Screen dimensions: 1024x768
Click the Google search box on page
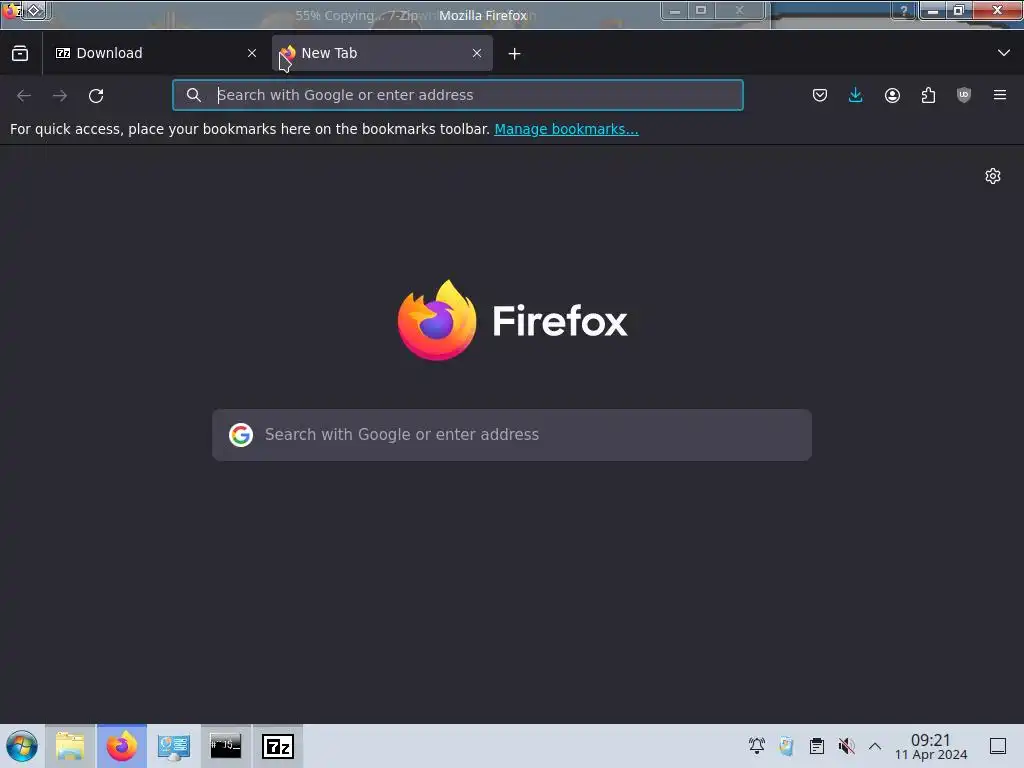[512, 435]
